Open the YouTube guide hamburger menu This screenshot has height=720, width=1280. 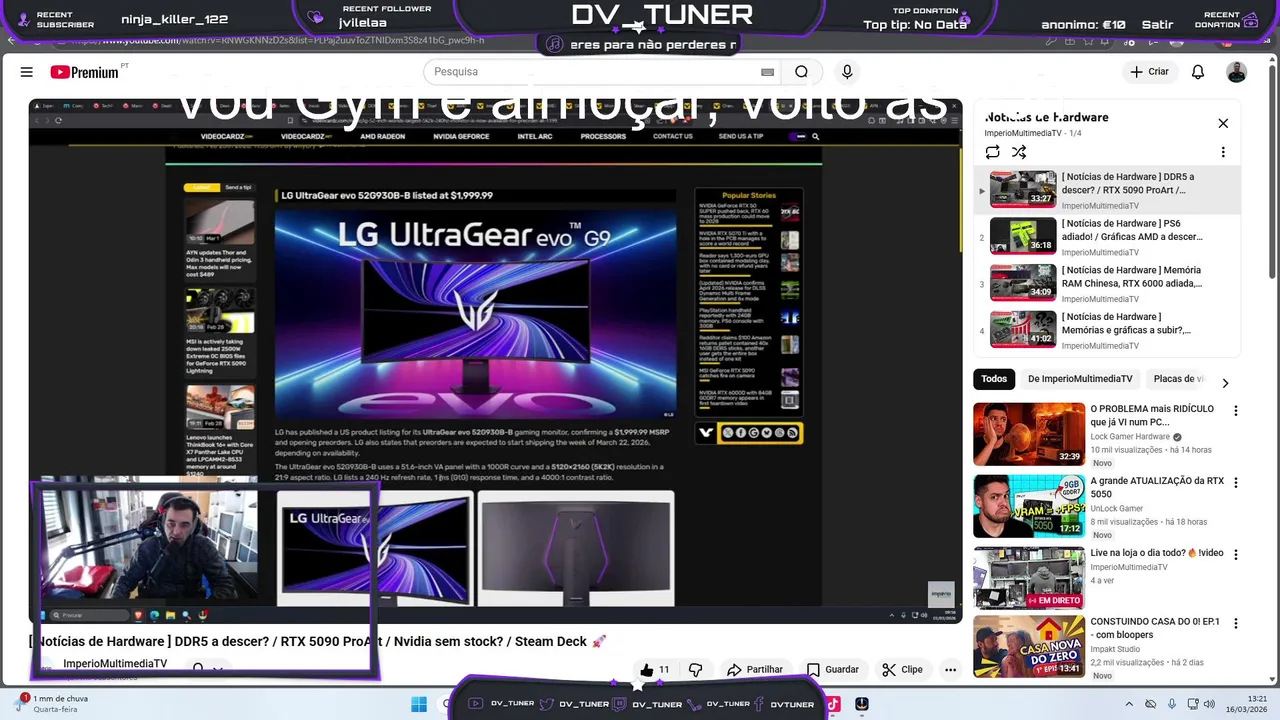(x=27, y=72)
